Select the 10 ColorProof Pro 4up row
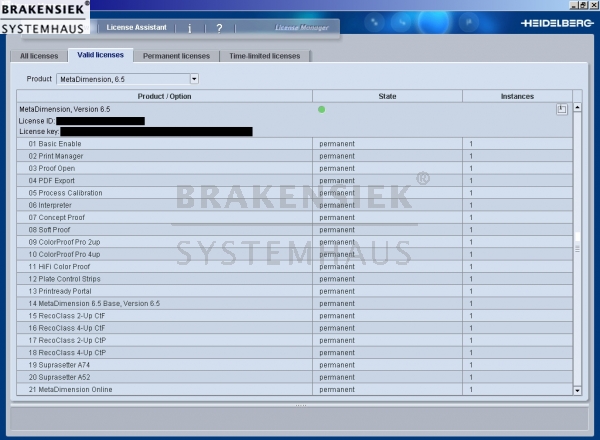This screenshot has height=440, width=600. coord(295,254)
